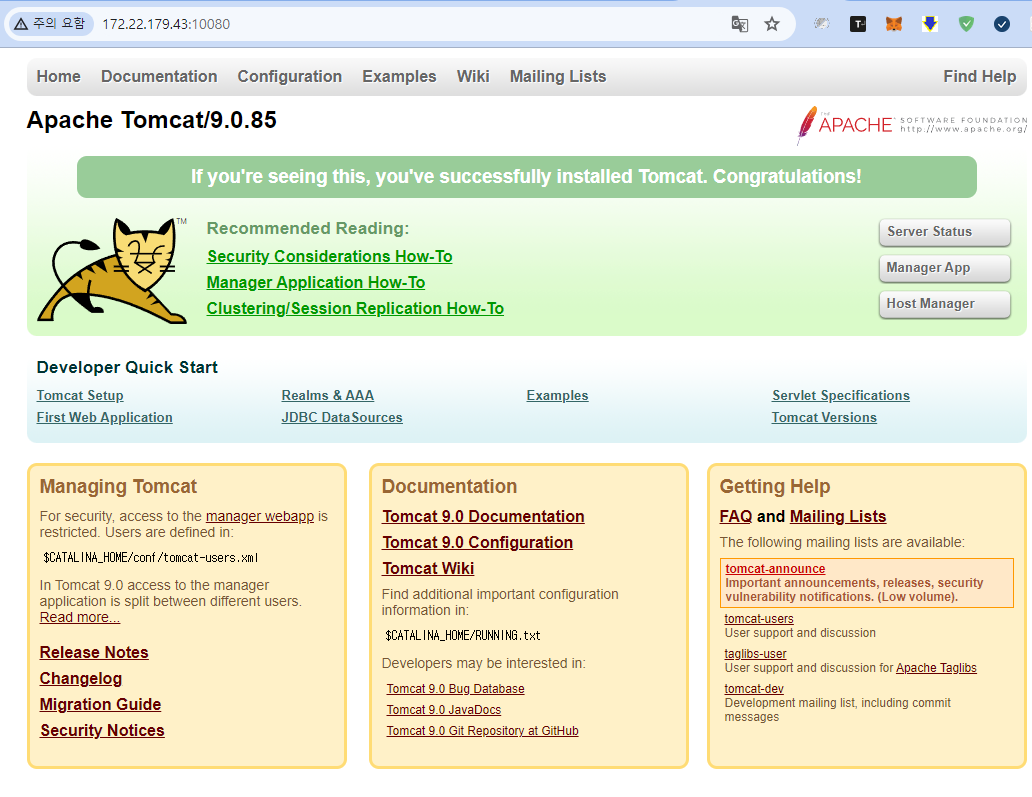Click the Manager App button

pyautogui.click(x=944, y=268)
